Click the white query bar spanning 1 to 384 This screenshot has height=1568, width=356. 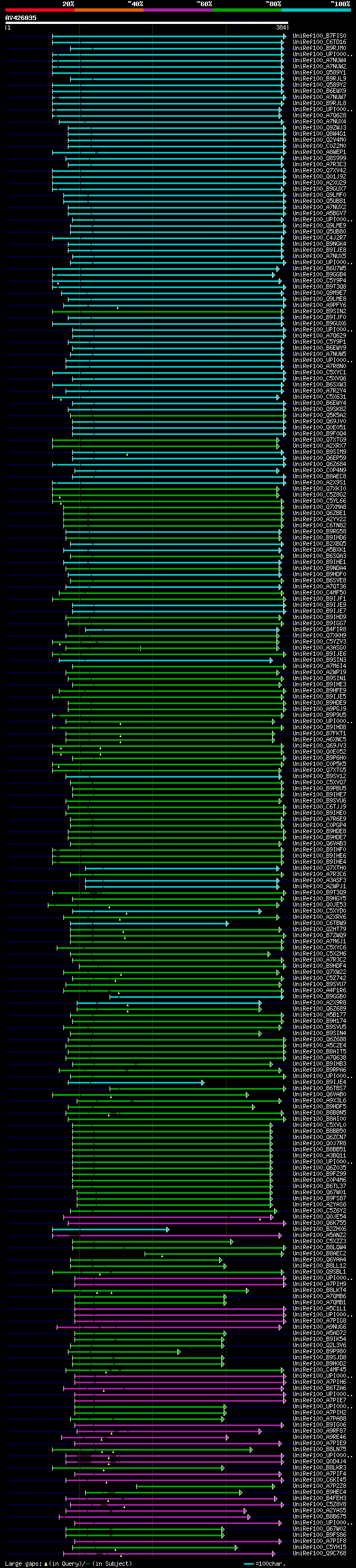[147, 23]
